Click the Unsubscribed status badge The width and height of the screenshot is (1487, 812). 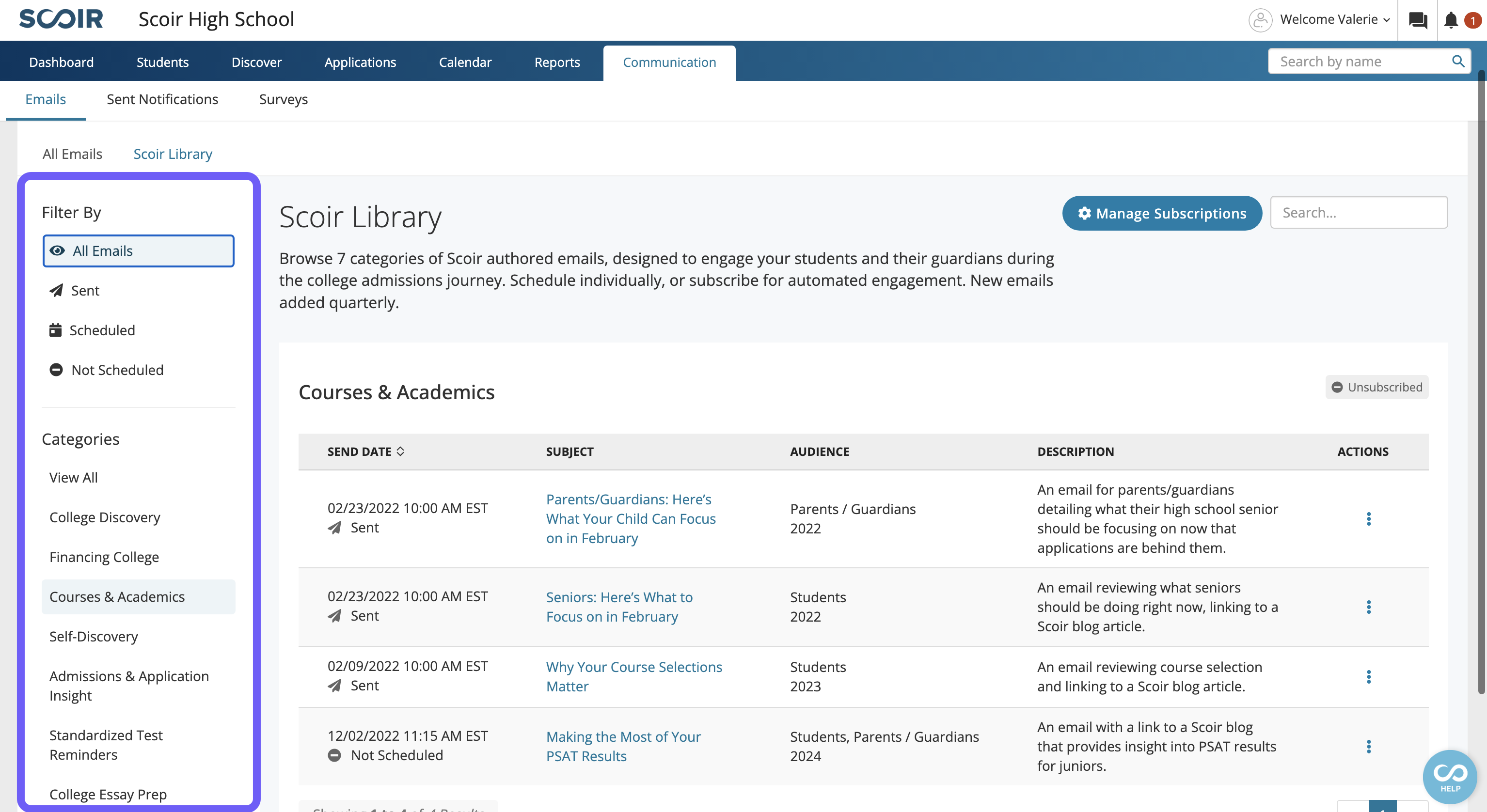coord(1377,387)
